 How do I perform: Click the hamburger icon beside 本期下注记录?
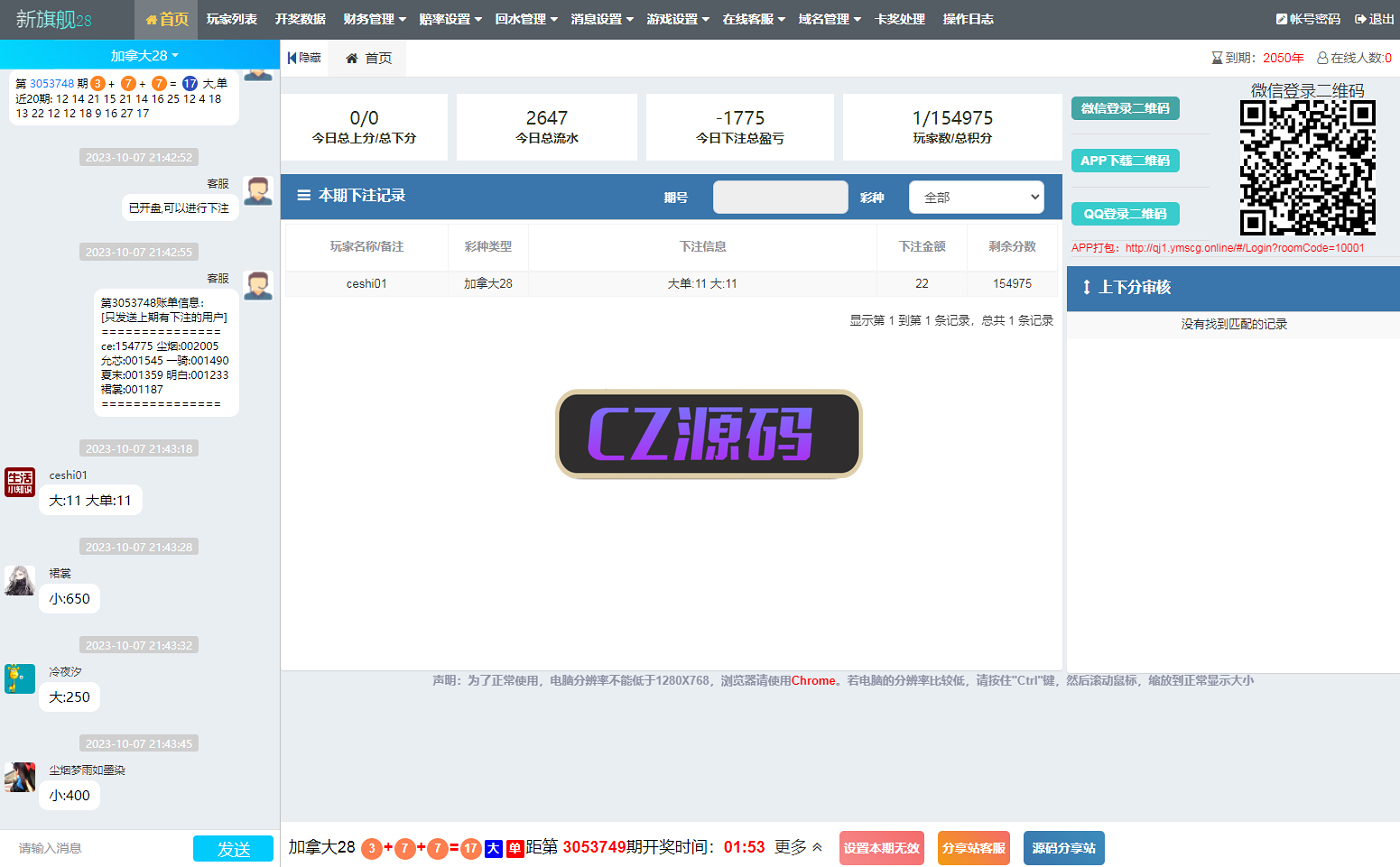(304, 196)
